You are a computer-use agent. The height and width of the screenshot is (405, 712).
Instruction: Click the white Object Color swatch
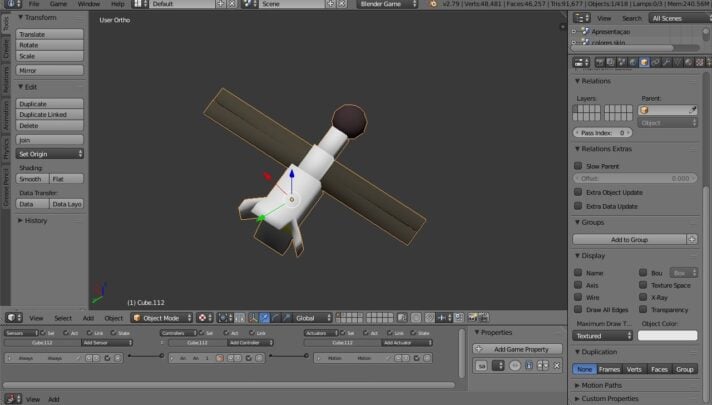point(667,336)
